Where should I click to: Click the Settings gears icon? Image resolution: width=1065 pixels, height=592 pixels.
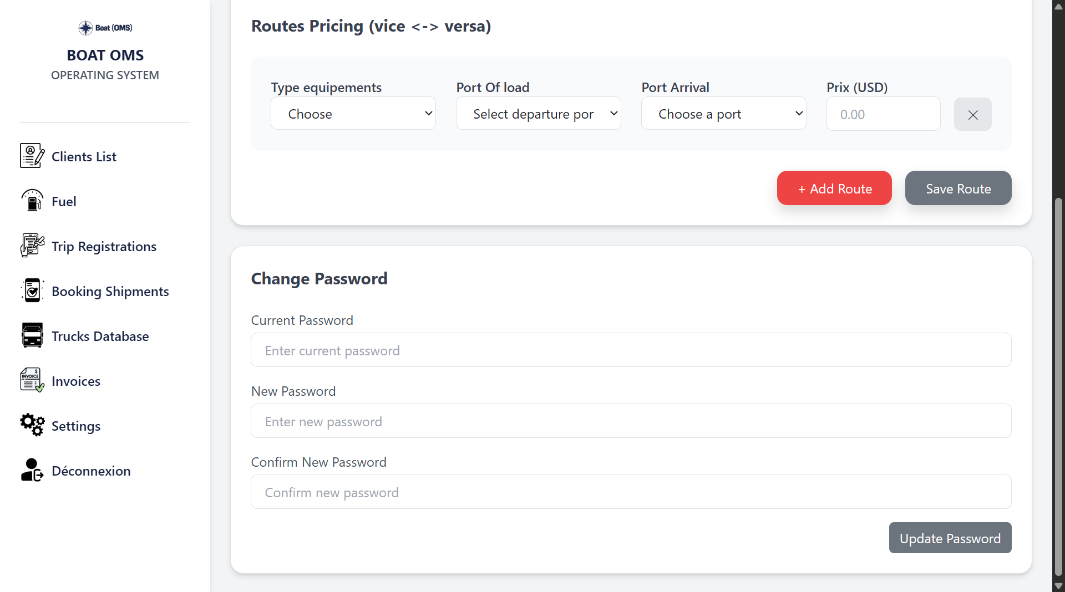click(x=32, y=425)
